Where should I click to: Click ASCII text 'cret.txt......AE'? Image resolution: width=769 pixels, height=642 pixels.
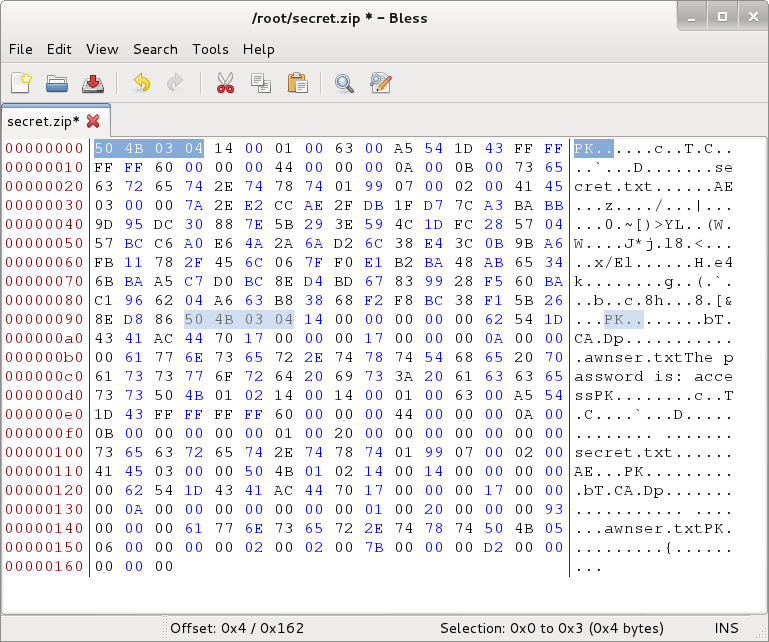point(653,186)
